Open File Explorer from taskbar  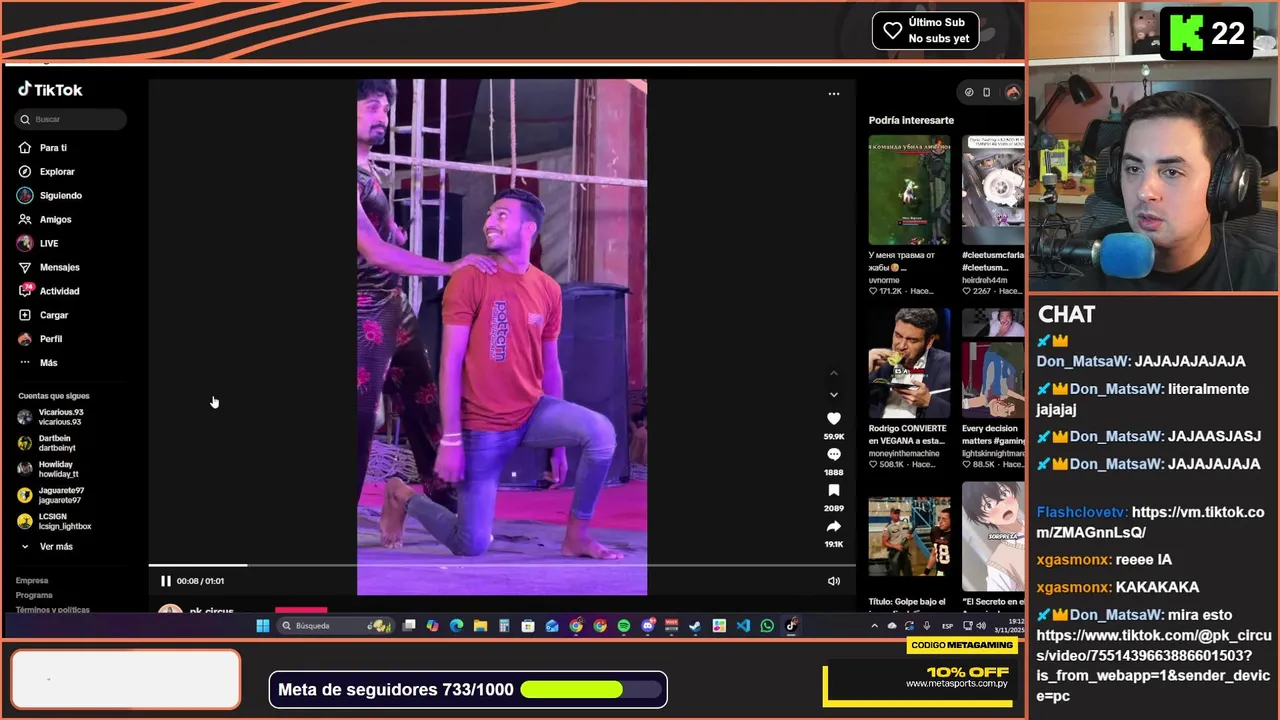(480, 626)
